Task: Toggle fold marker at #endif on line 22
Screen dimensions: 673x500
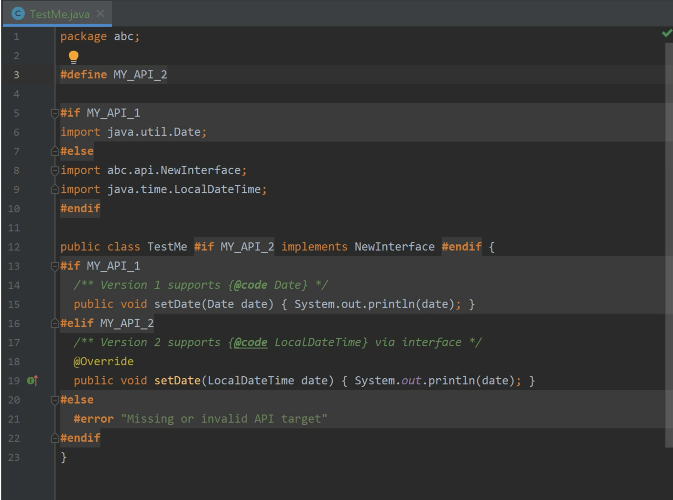Action: (56, 438)
